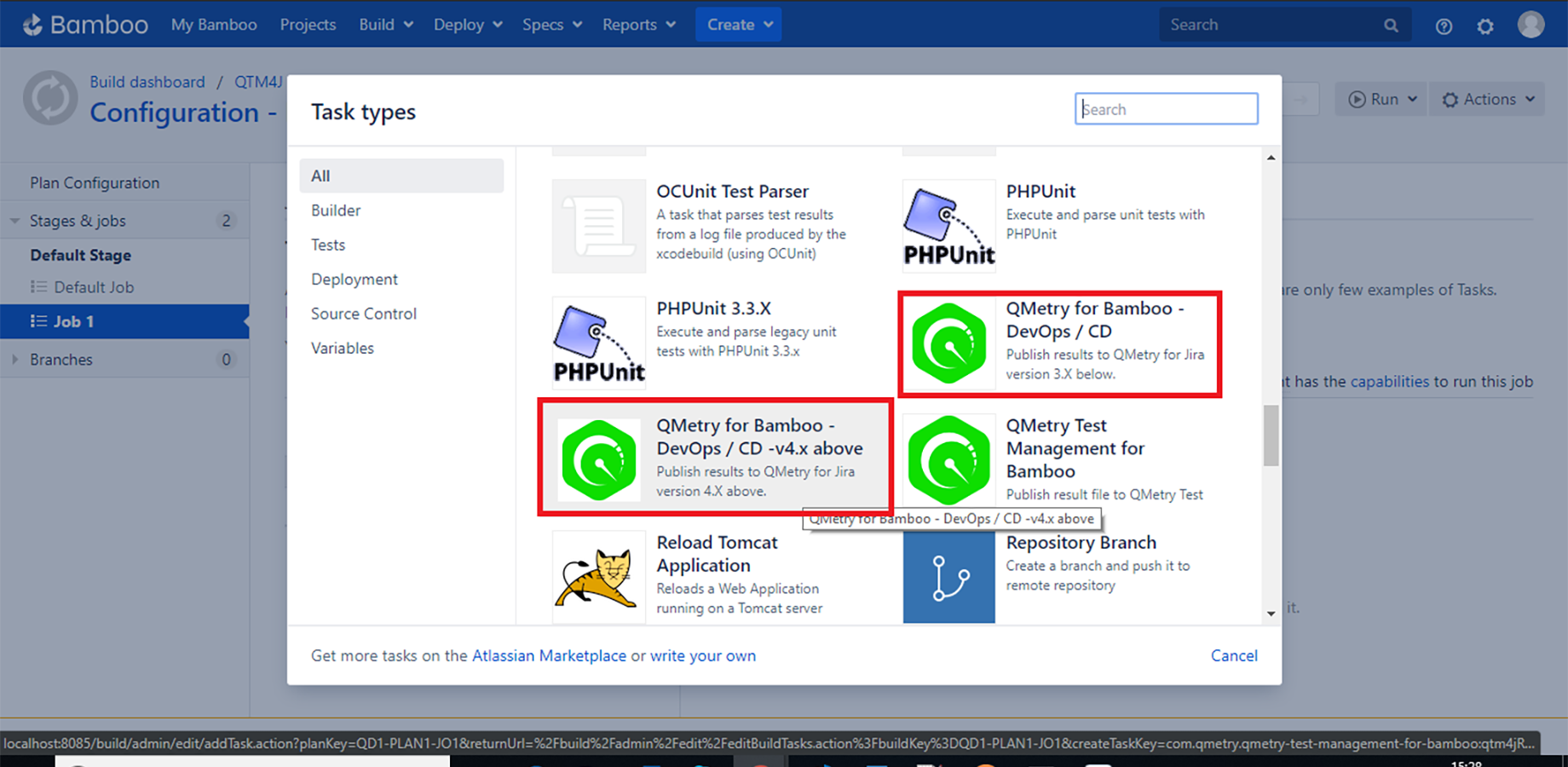Select the PHPUnit 3.3.X logo icon
The width and height of the screenshot is (1568, 767).
599,343
